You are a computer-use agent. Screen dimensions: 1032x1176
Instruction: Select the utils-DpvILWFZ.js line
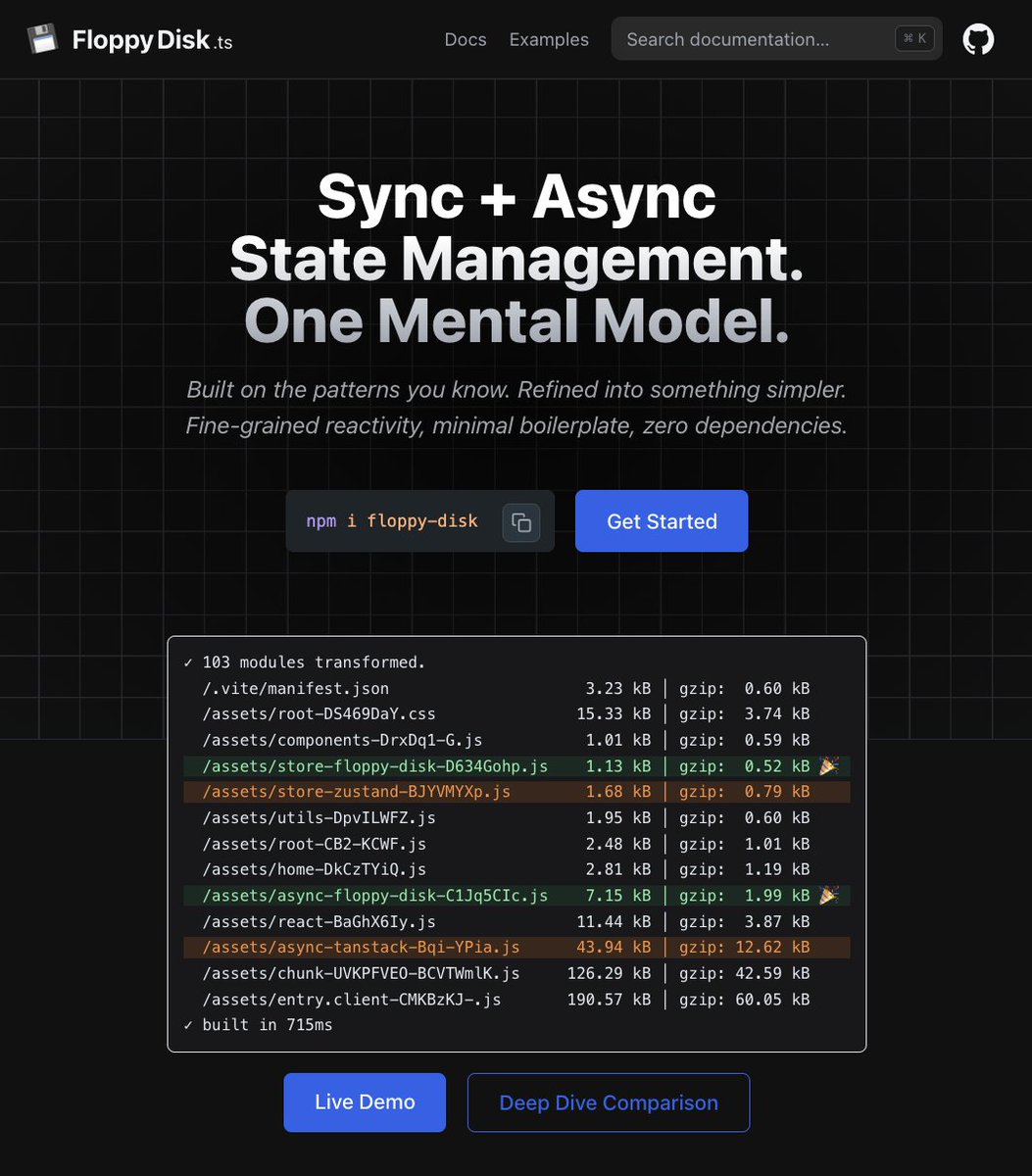point(516,817)
